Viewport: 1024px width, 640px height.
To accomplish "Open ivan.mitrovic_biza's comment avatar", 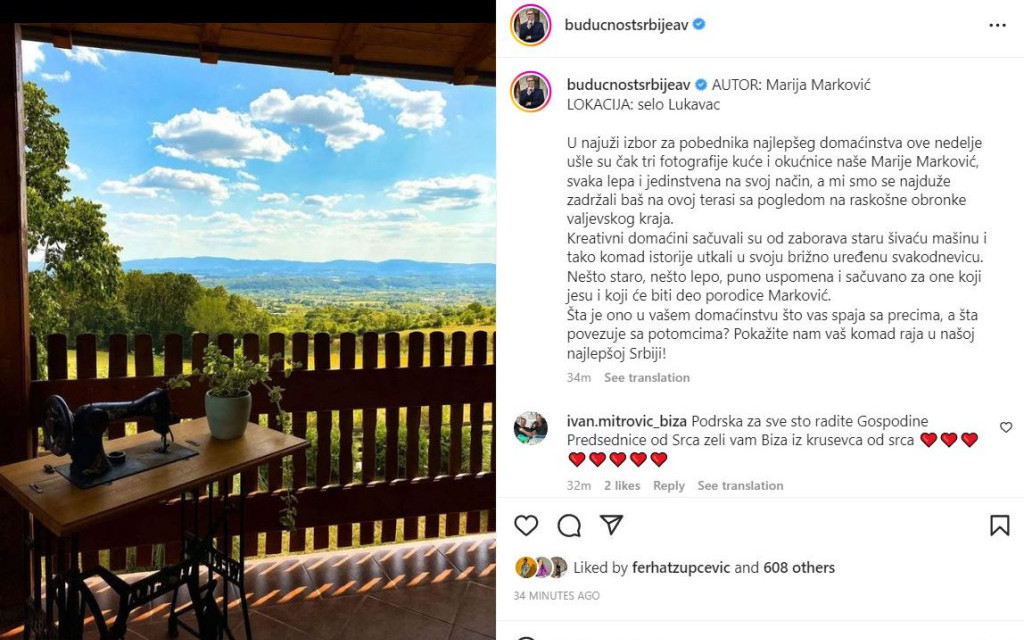I will [x=530, y=428].
